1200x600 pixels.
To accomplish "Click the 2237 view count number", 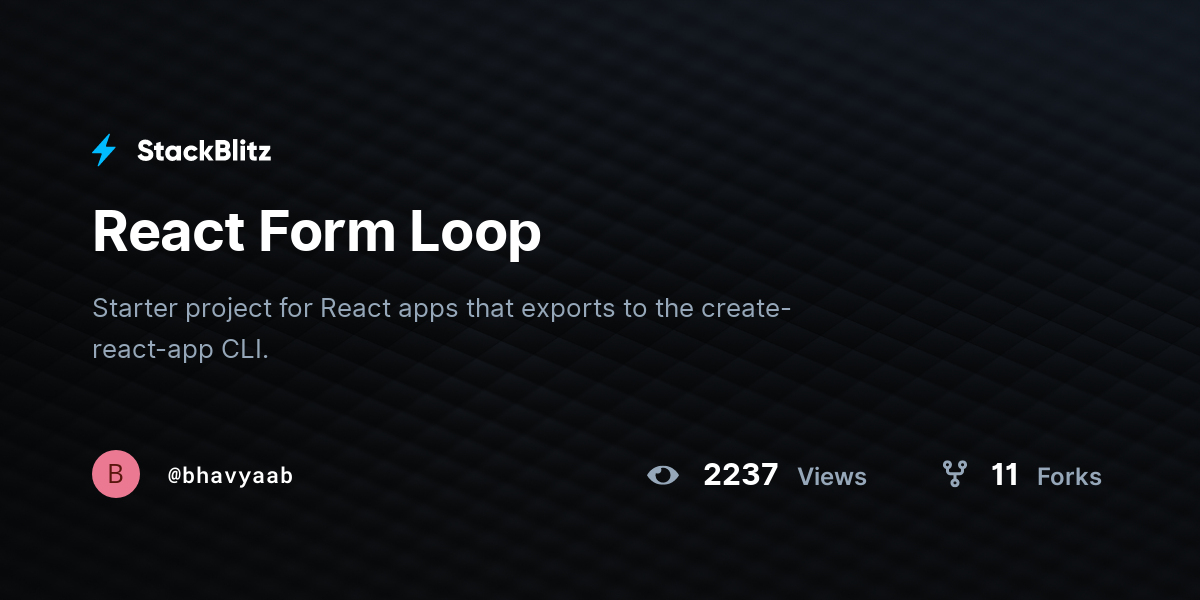I will pyautogui.click(x=740, y=474).
